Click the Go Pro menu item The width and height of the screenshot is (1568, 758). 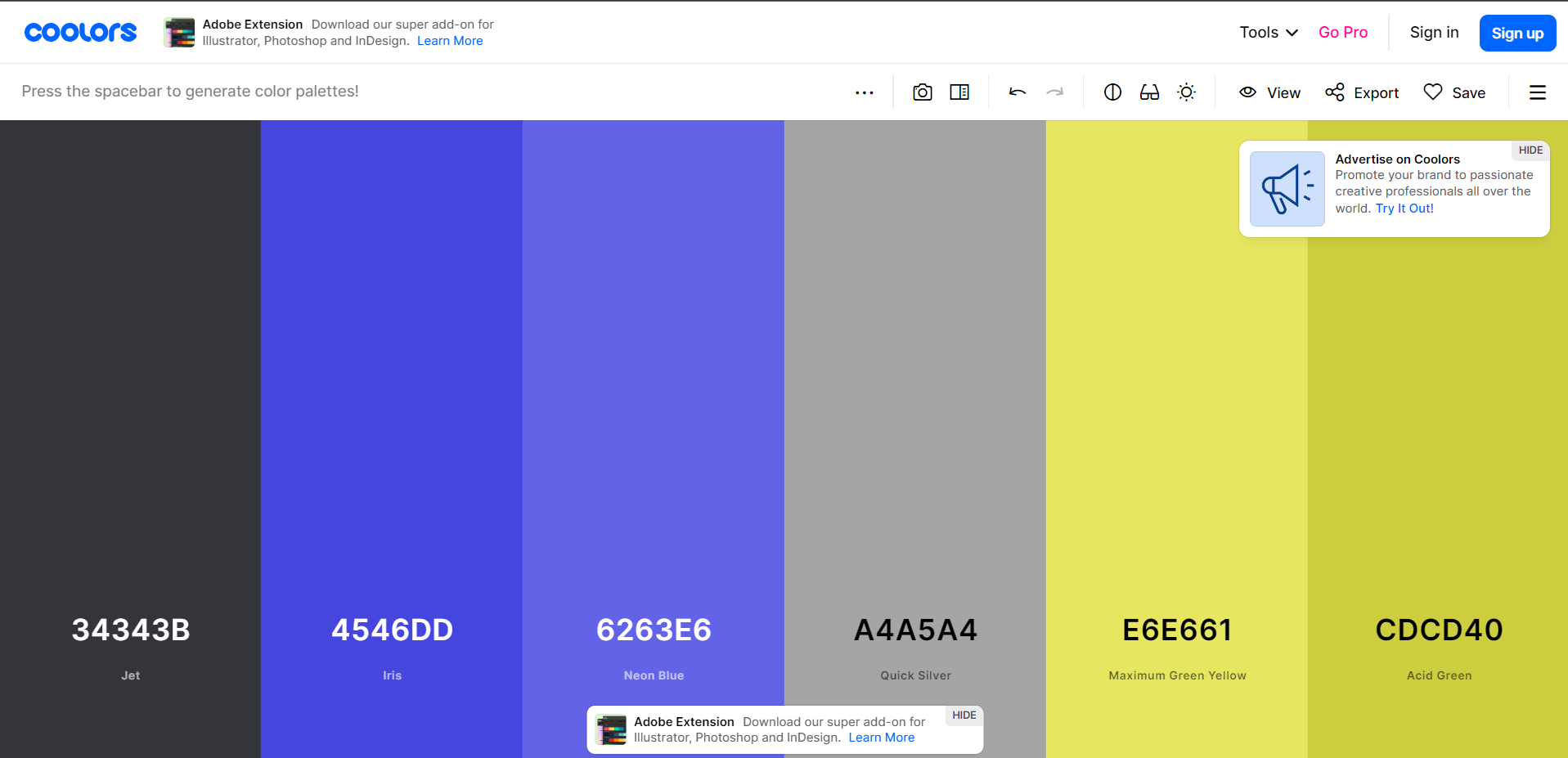click(1342, 33)
